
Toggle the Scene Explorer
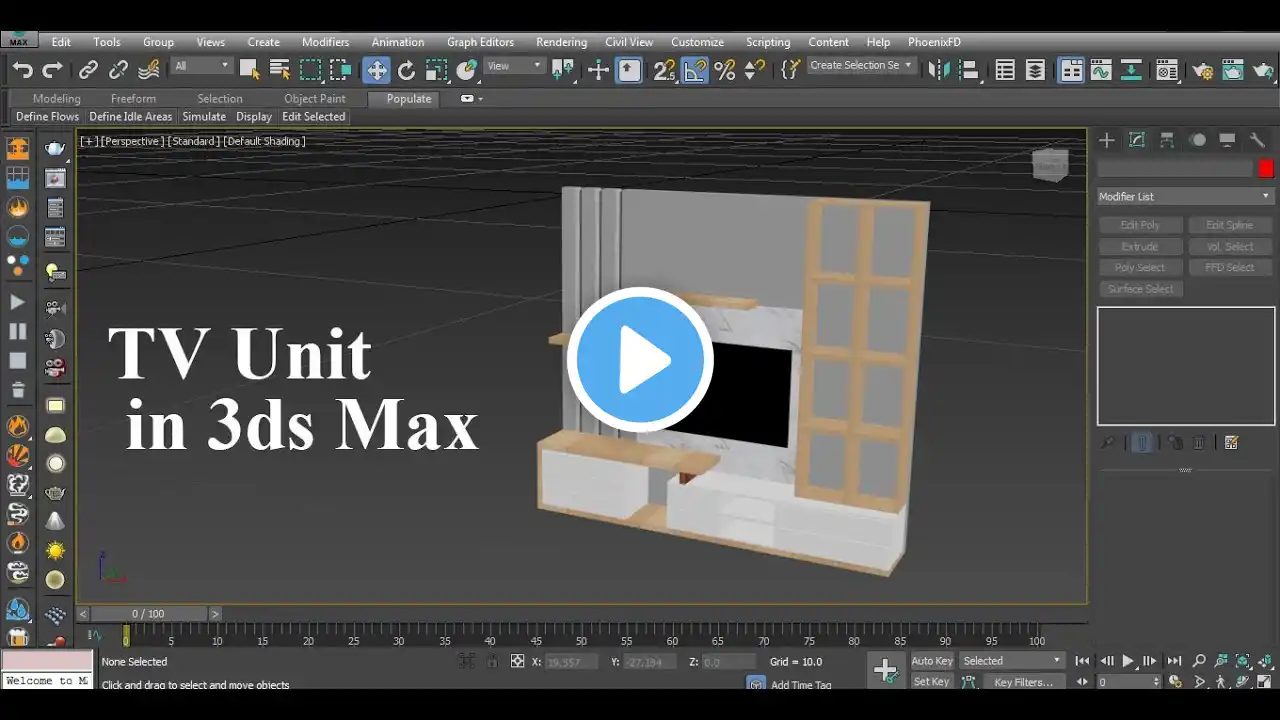1005,70
